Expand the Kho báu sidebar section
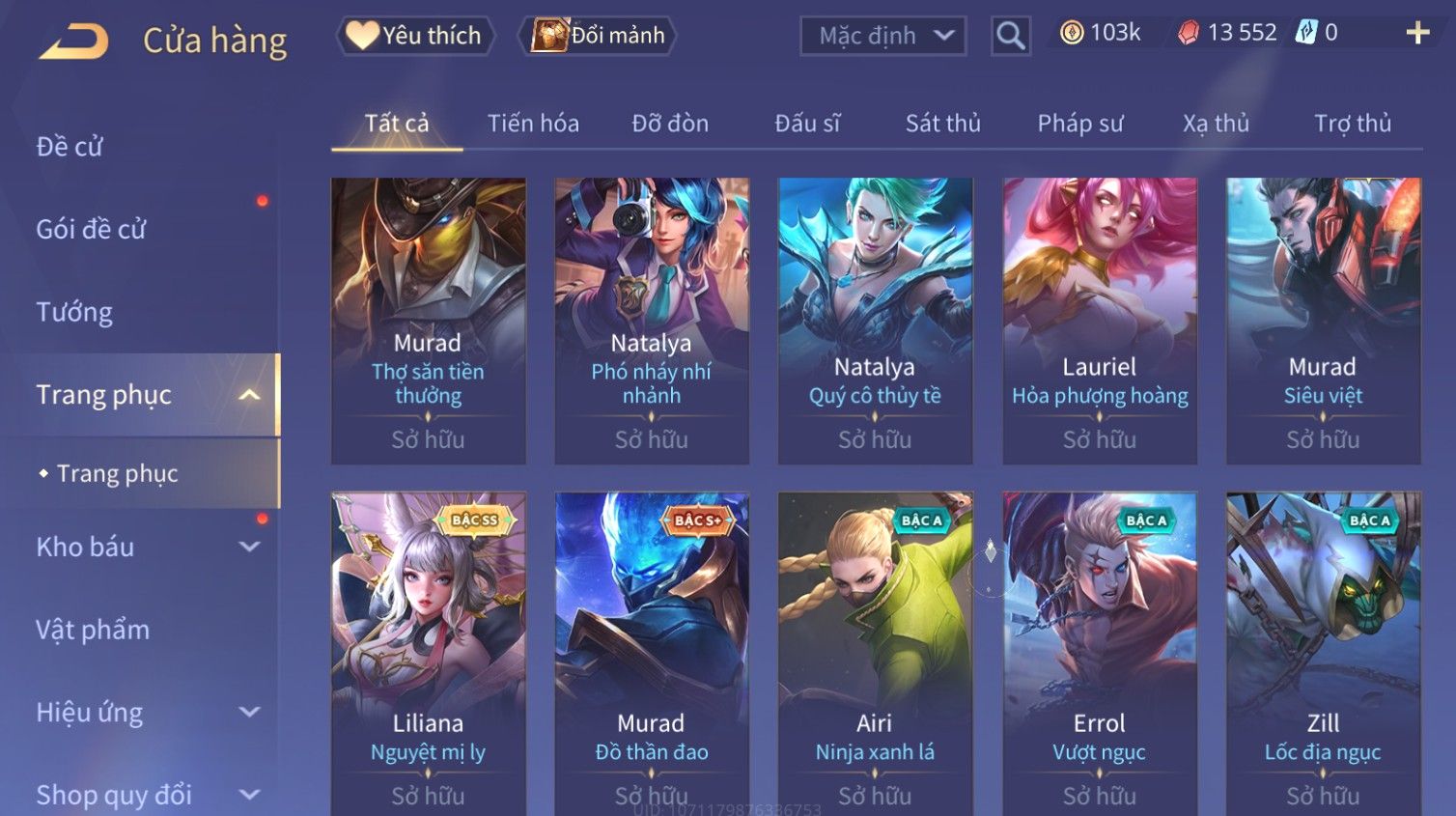The image size is (1456, 816). tap(249, 547)
